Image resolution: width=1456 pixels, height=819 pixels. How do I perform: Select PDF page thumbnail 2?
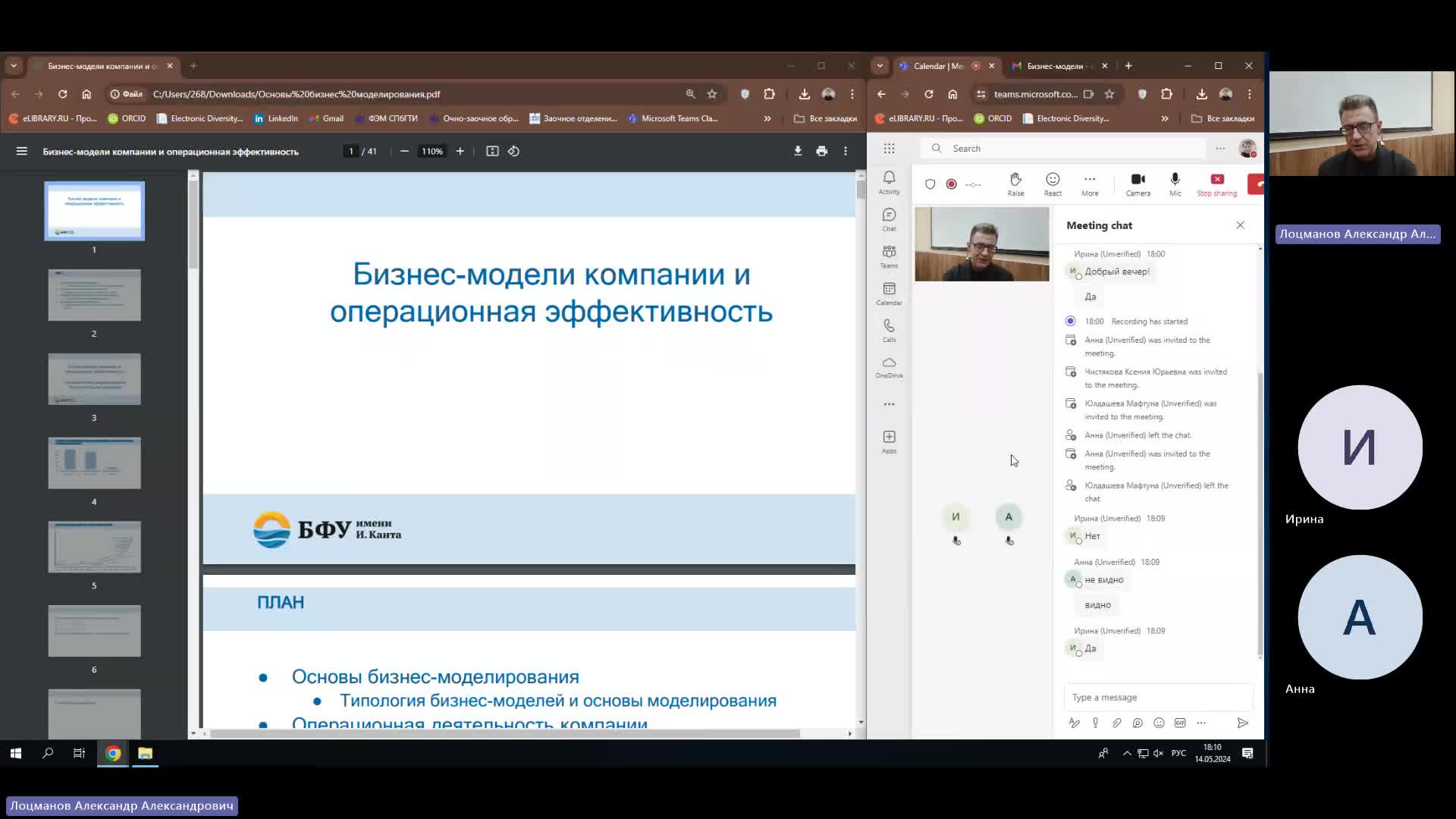pos(94,295)
